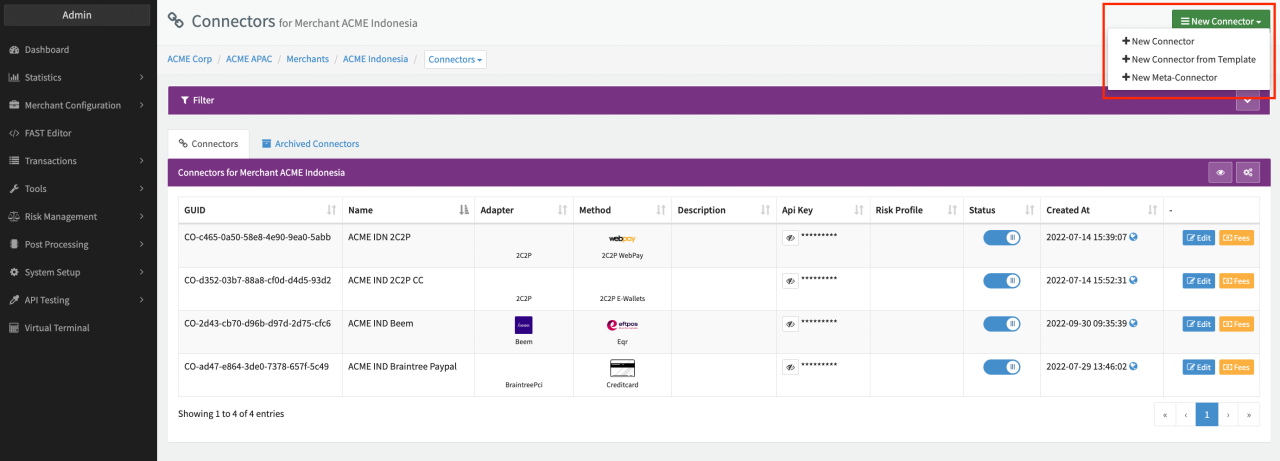The width and height of the screenshot is (1280, 461).
Task: Switch to the Archived Connectors tab
Action: click(x=309, y=144)
